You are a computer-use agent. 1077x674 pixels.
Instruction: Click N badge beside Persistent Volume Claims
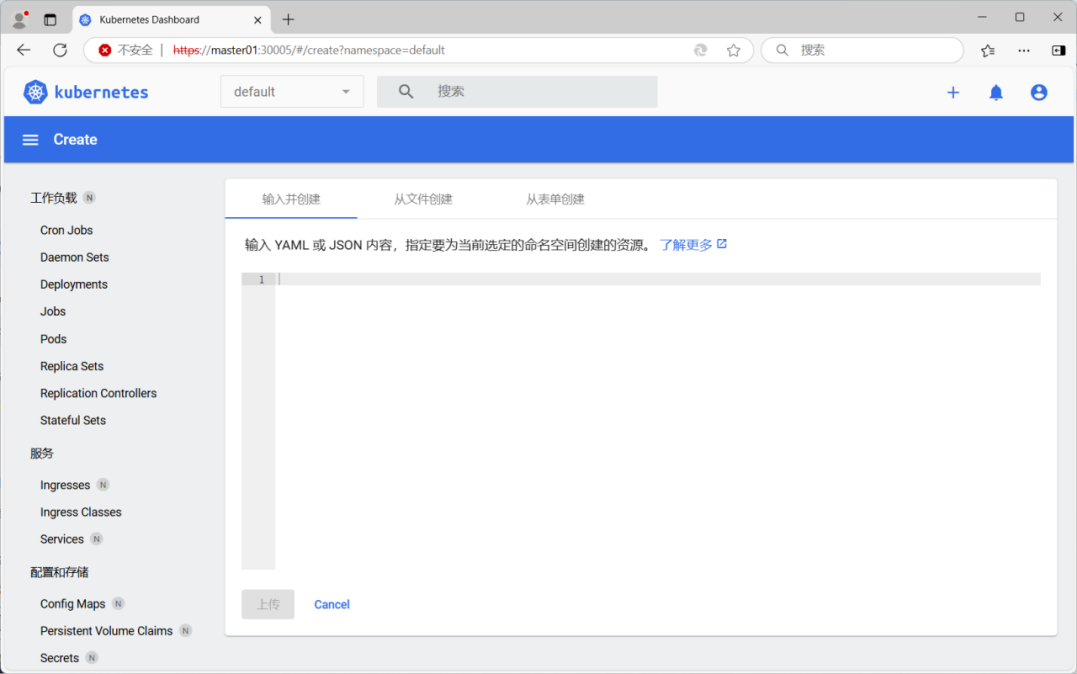(185, 630)
